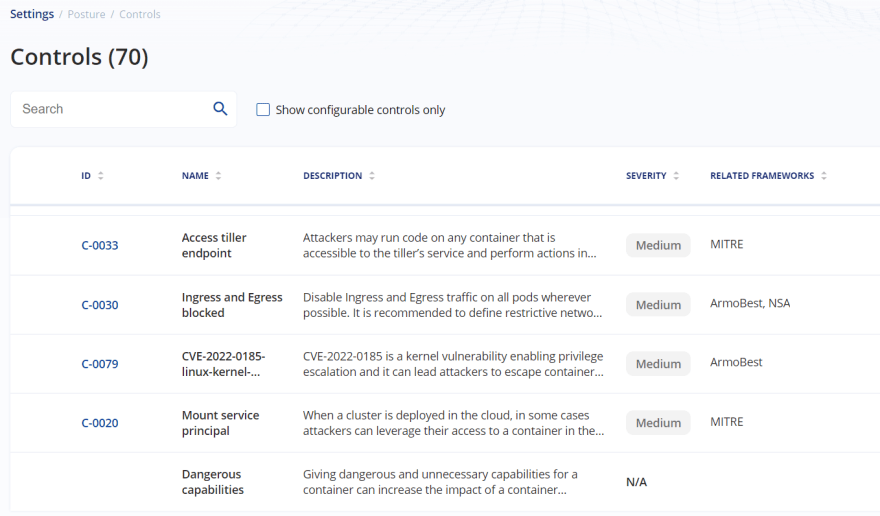
Task: Enable Show configurable controls only checkbox
Action: click(x=263, y=109)
